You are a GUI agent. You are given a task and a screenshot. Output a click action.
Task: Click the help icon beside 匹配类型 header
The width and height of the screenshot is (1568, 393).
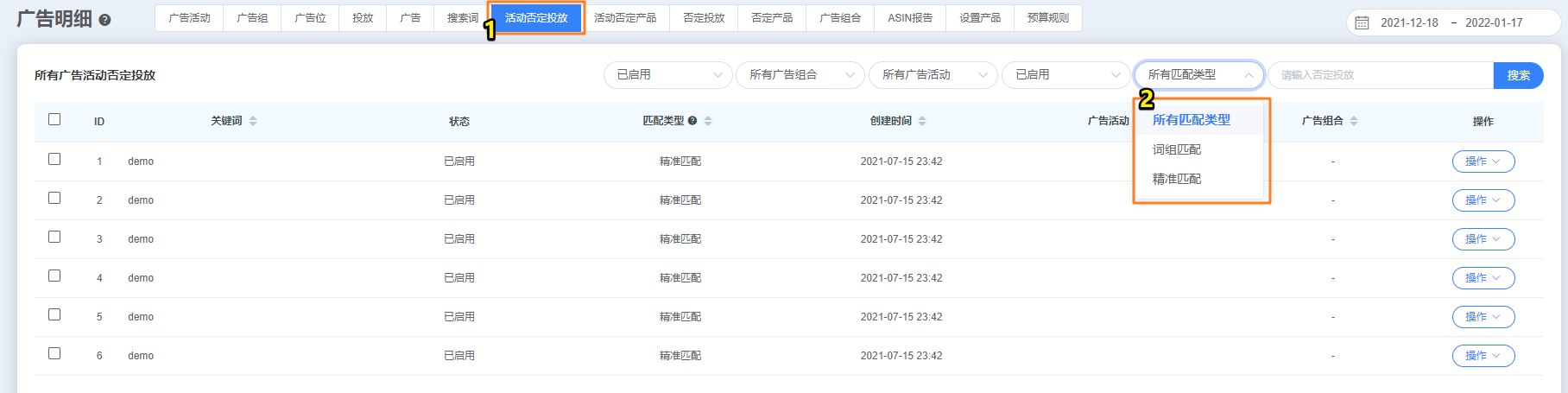[692, 121]
